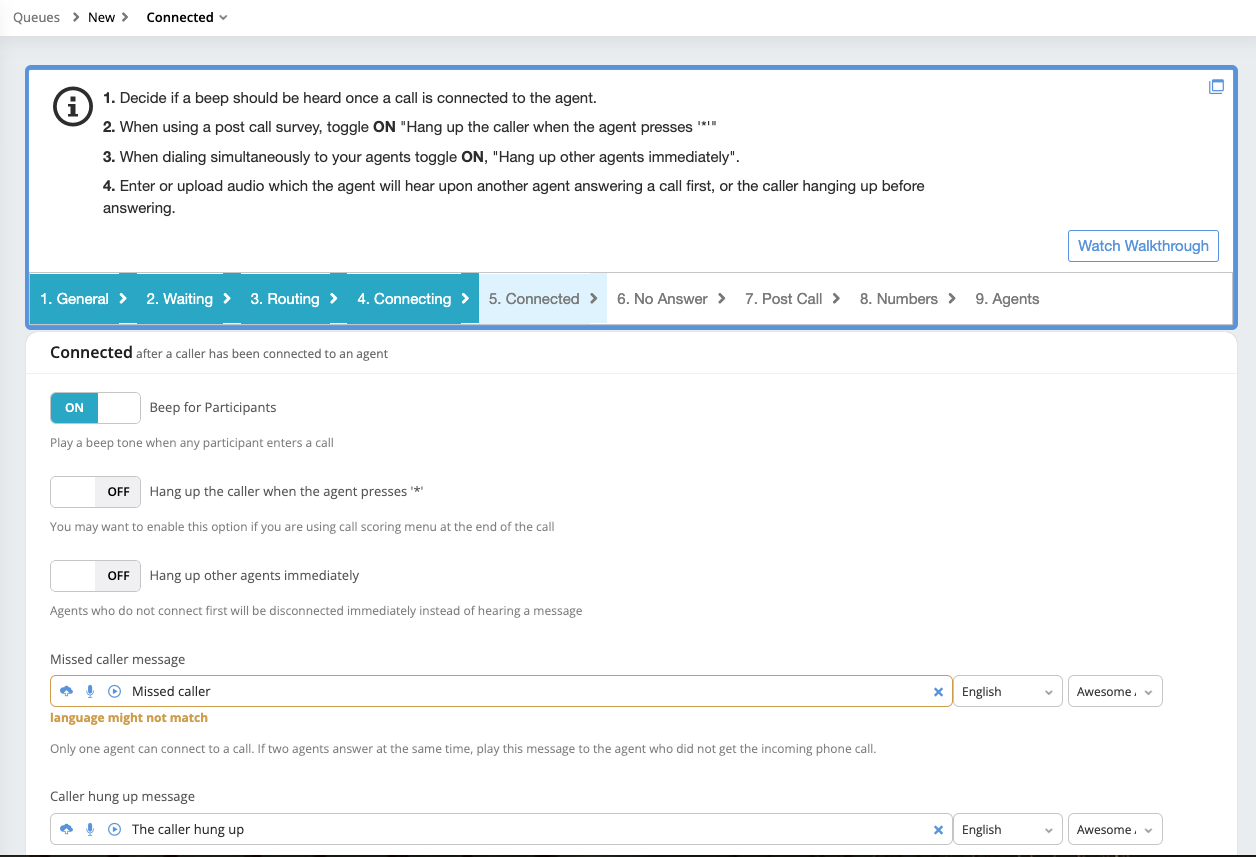Click the copy icon in the info panel

click(1217, 86)
